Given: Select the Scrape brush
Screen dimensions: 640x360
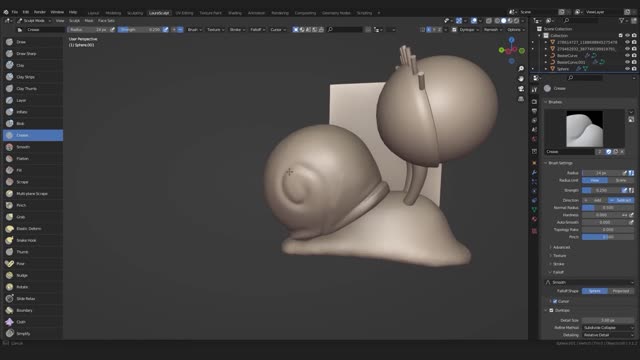Looking at the screenshot, I should [33, 182].
